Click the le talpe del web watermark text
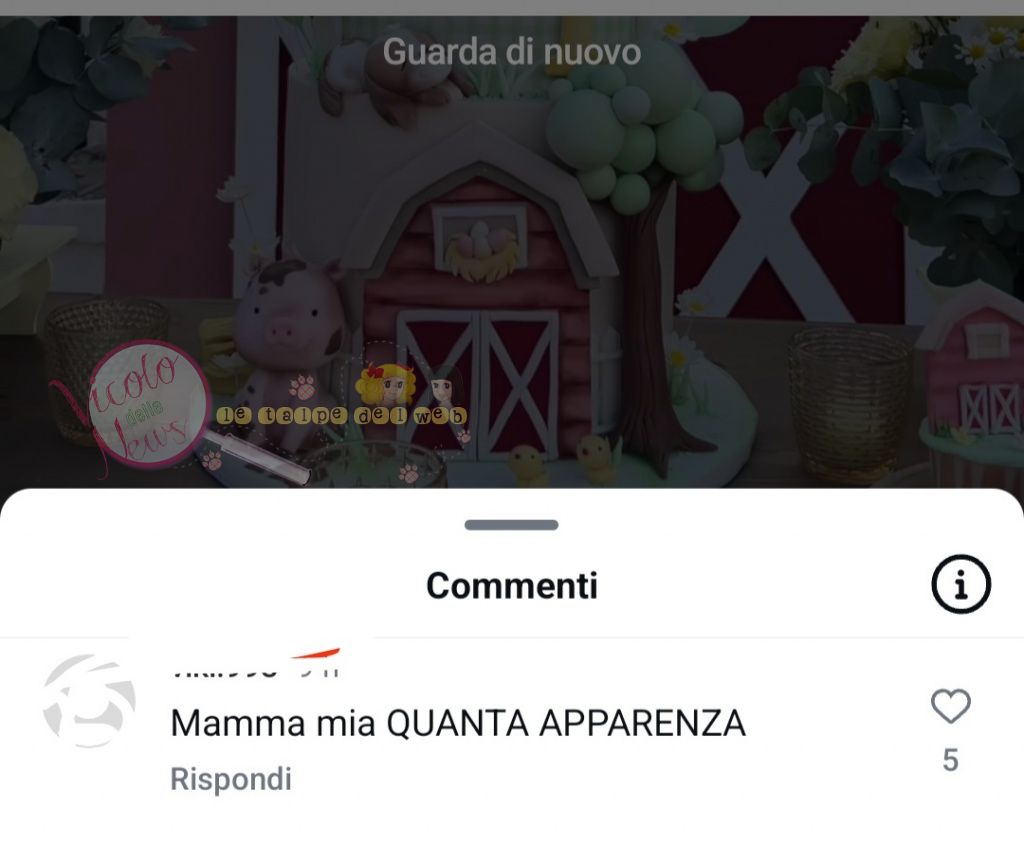The width and height of the screenshot is (1024, 844). pyautogui.click(x=342, y=415)
